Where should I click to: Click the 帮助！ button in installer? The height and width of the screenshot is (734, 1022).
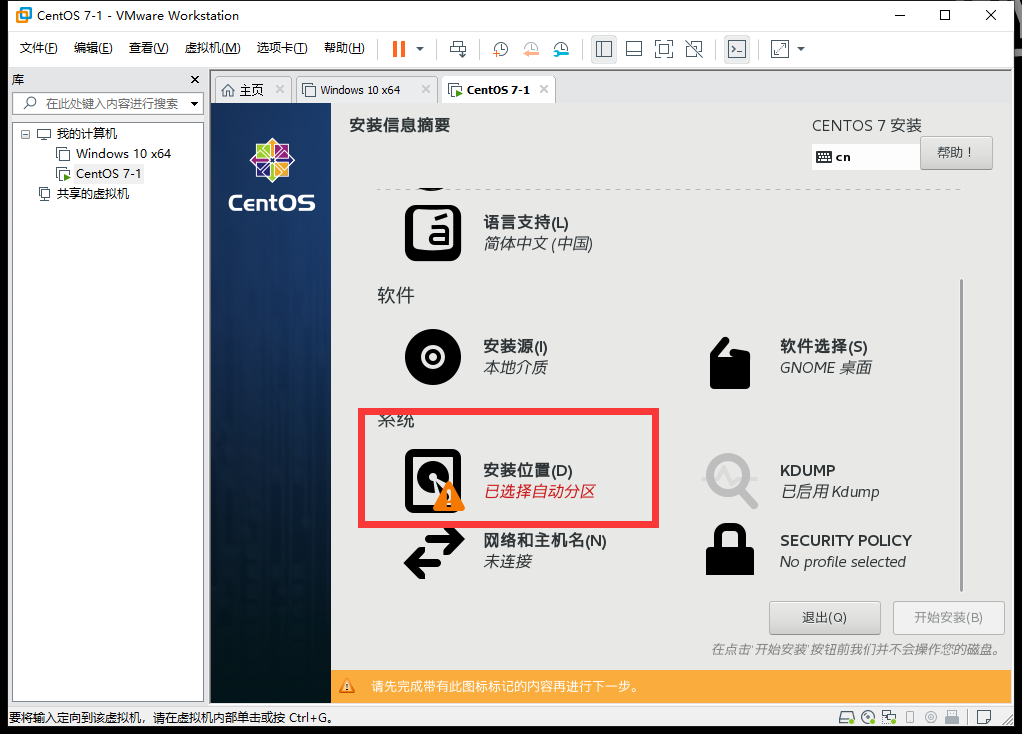[956, 153]
